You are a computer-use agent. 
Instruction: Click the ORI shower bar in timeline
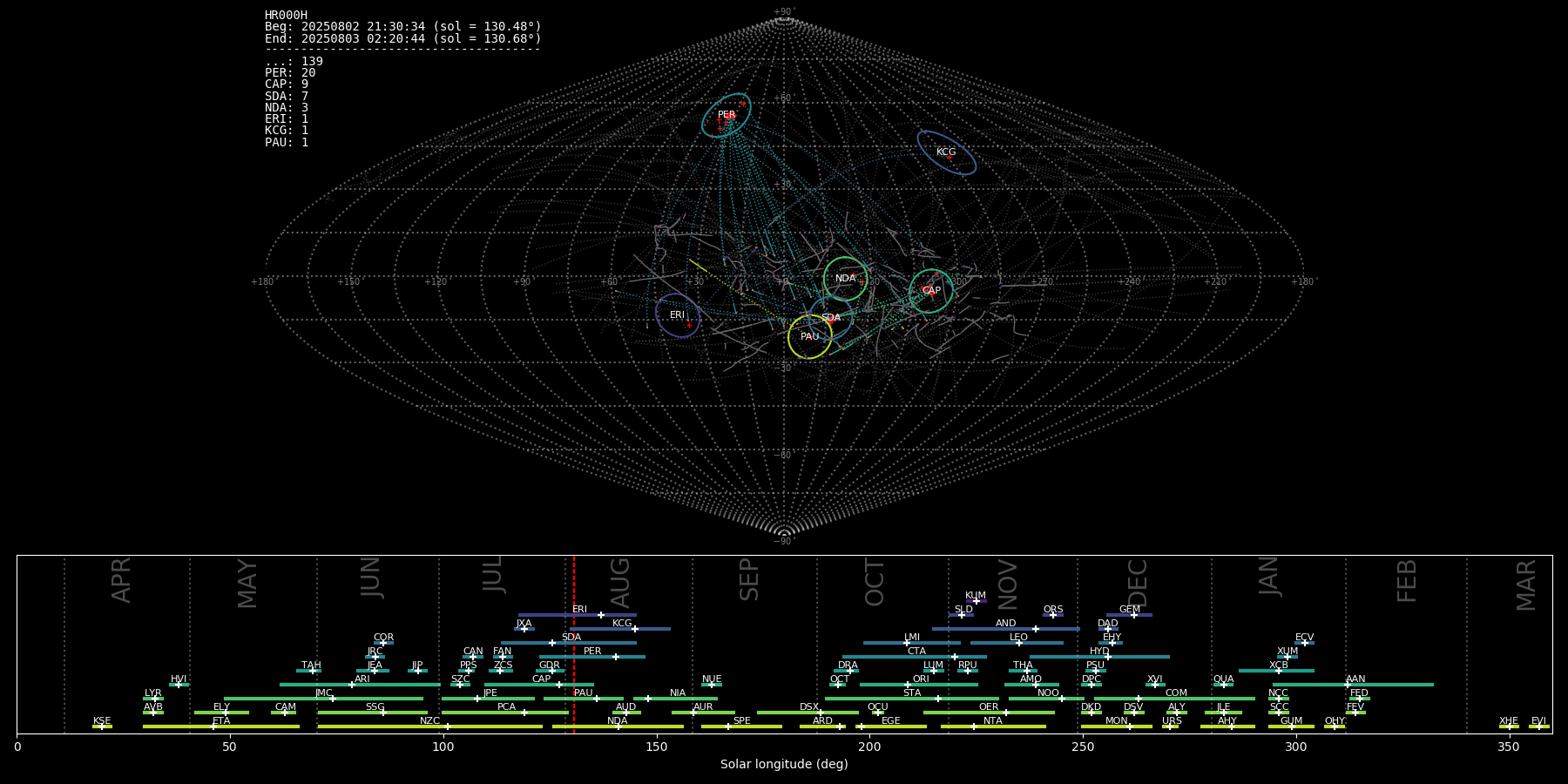coord(919,685)
